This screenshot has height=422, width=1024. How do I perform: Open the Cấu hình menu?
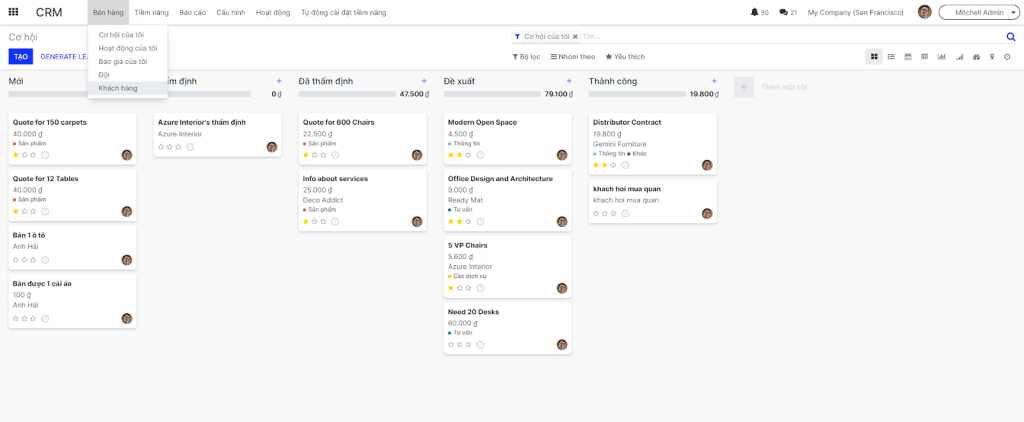(x=231, y=12)
